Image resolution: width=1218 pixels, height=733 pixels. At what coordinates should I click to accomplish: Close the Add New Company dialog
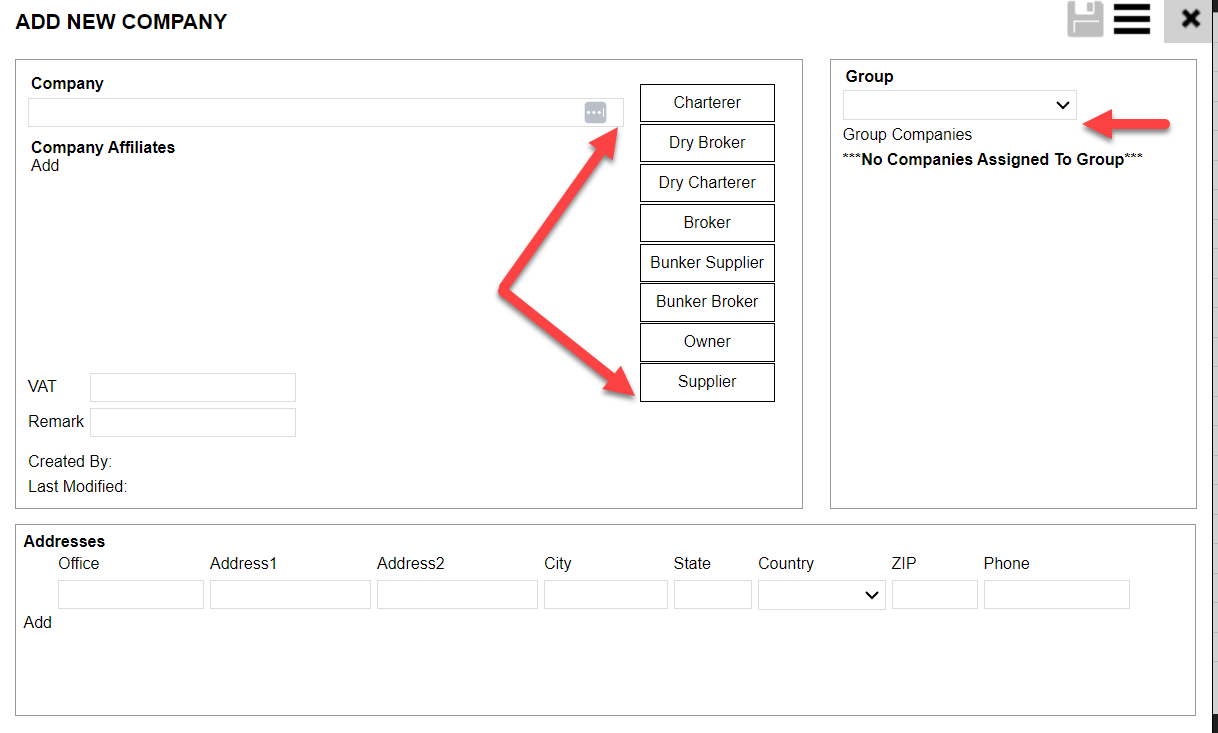click(1190, 20)
